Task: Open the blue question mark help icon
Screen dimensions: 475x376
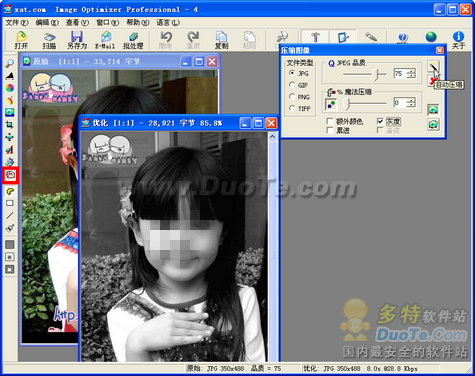Action: tap(402, 37)
